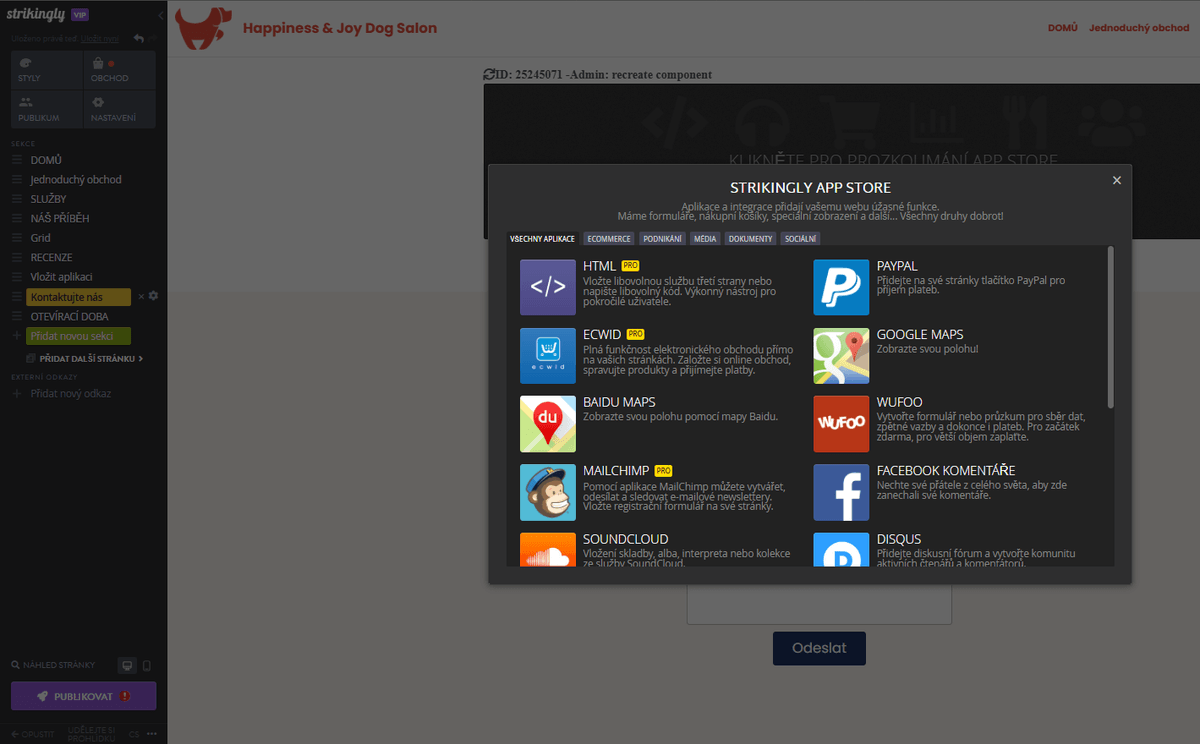Click the Uložit nyní link
This screenshot has height=744, width=1200.
(x=100, y=38)
